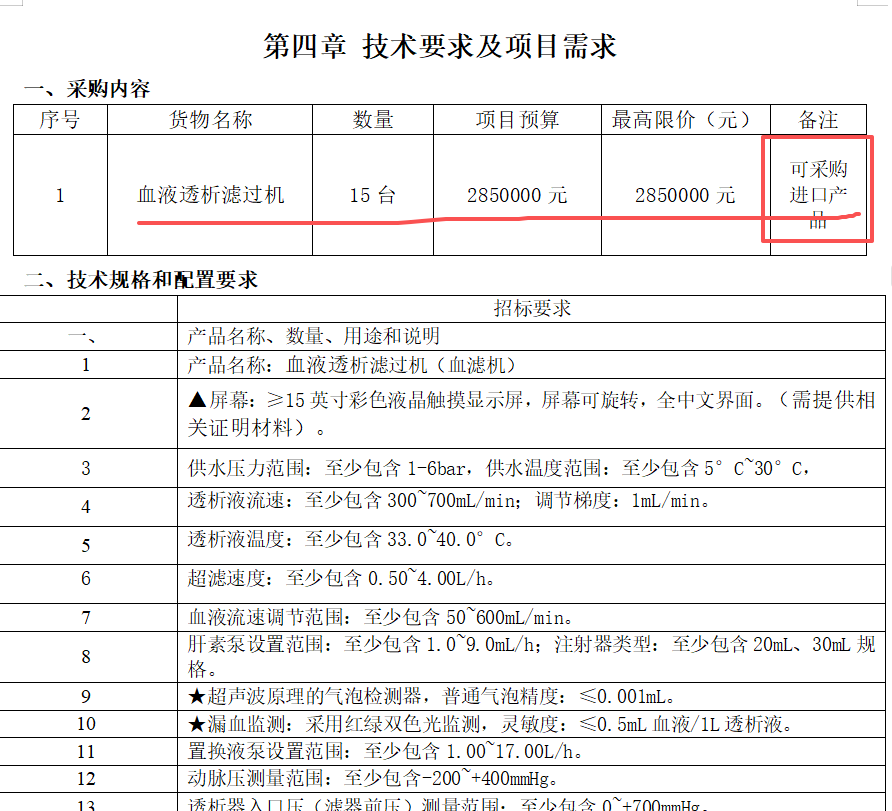Click the 2850000 元 value under 项目预算
This screenshot has width=892, height=811.
point(517,195)
